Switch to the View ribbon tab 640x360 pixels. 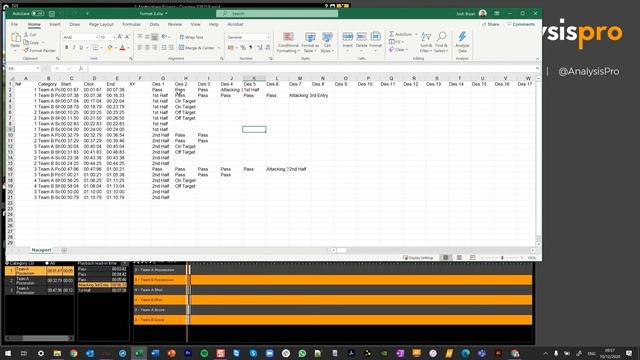(196, 24)
